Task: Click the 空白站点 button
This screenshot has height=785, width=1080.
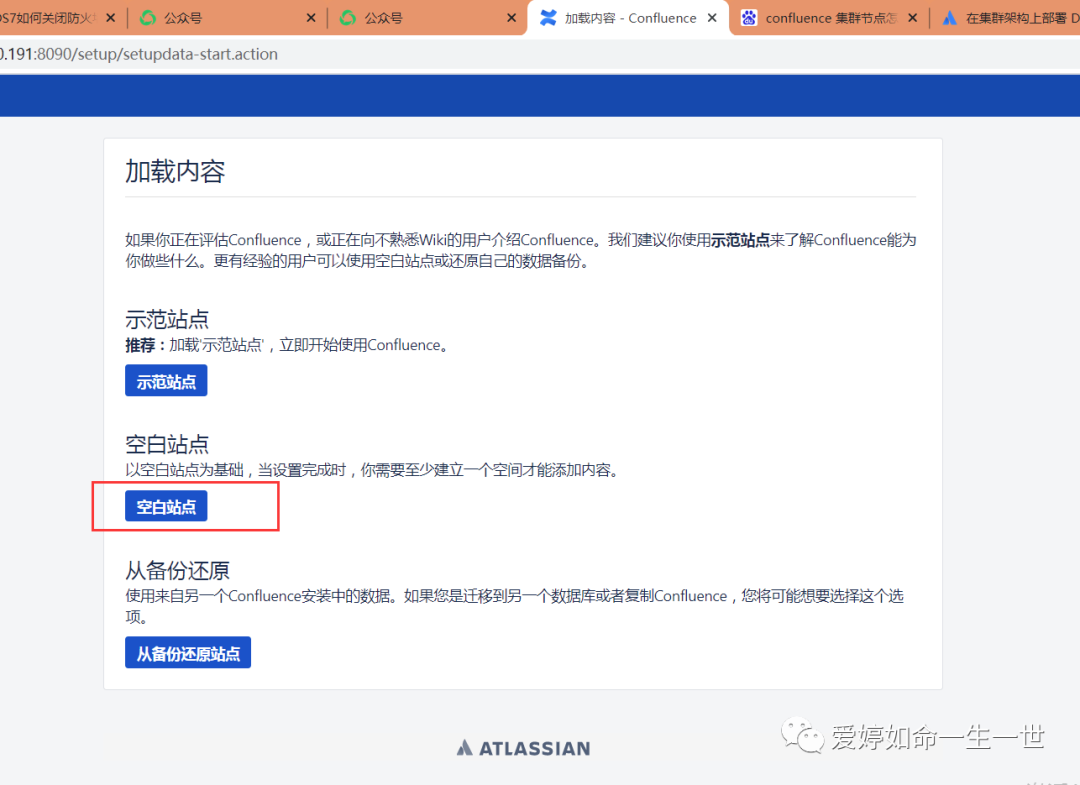Action: tap(166, 506)
